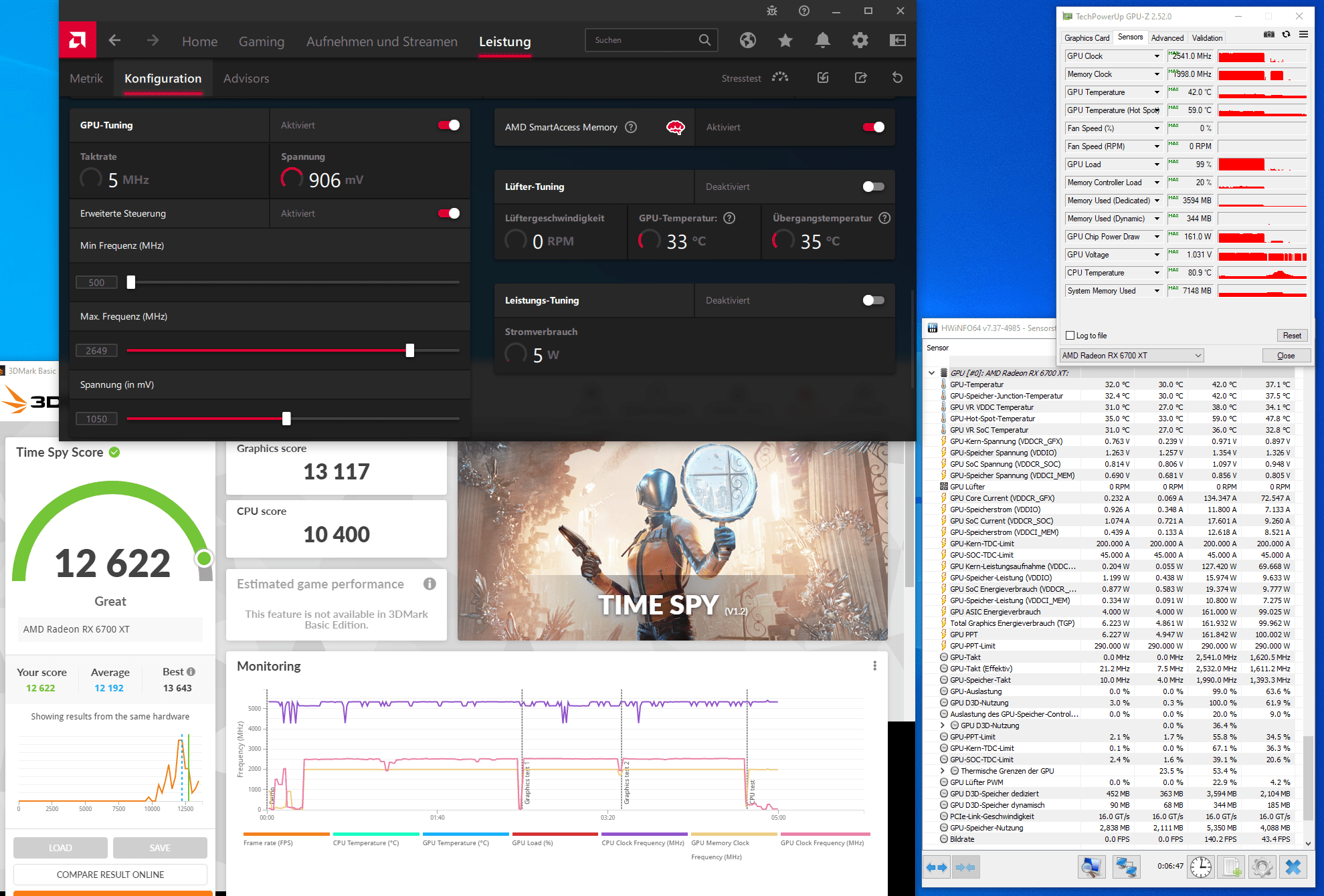
Task: Open the AMD Radeon RX 6700 XT device dropdown
Action: click(x=1132, y=356)
